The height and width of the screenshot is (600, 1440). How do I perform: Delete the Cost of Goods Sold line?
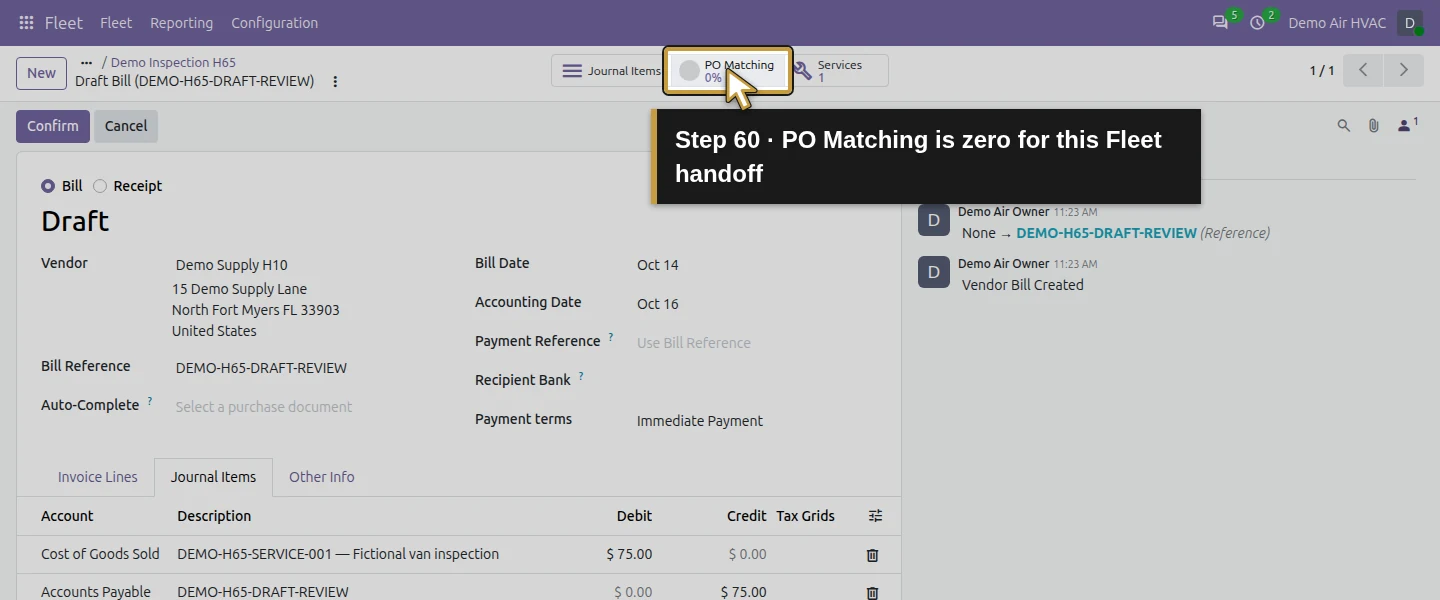point(872,555)
